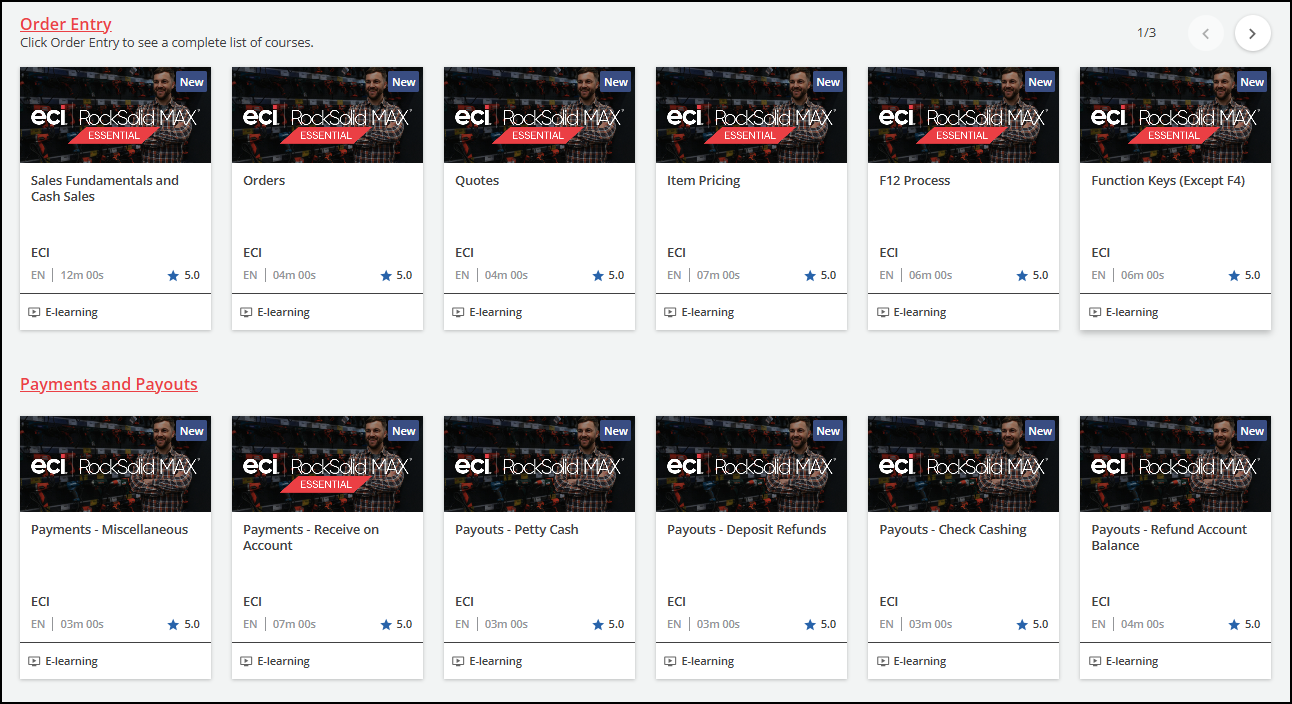Click New badge on Payments - Miscellaneous card

[192, 431]
